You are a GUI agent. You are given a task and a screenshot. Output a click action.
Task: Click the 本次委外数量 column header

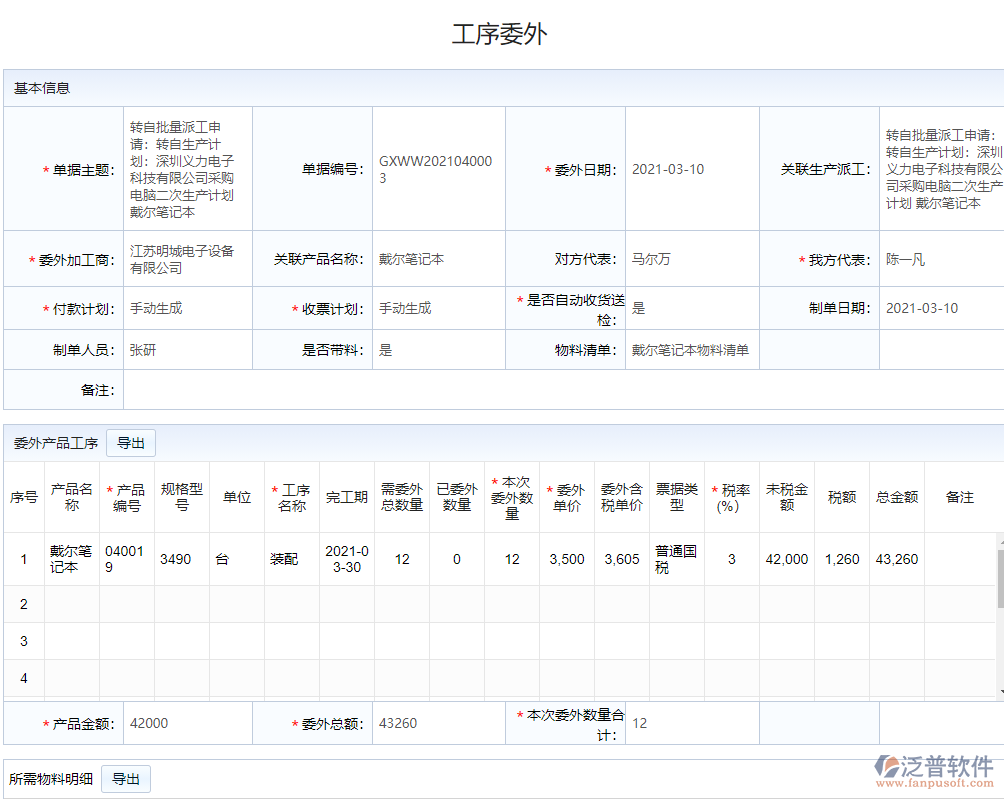tap(512, 497)
